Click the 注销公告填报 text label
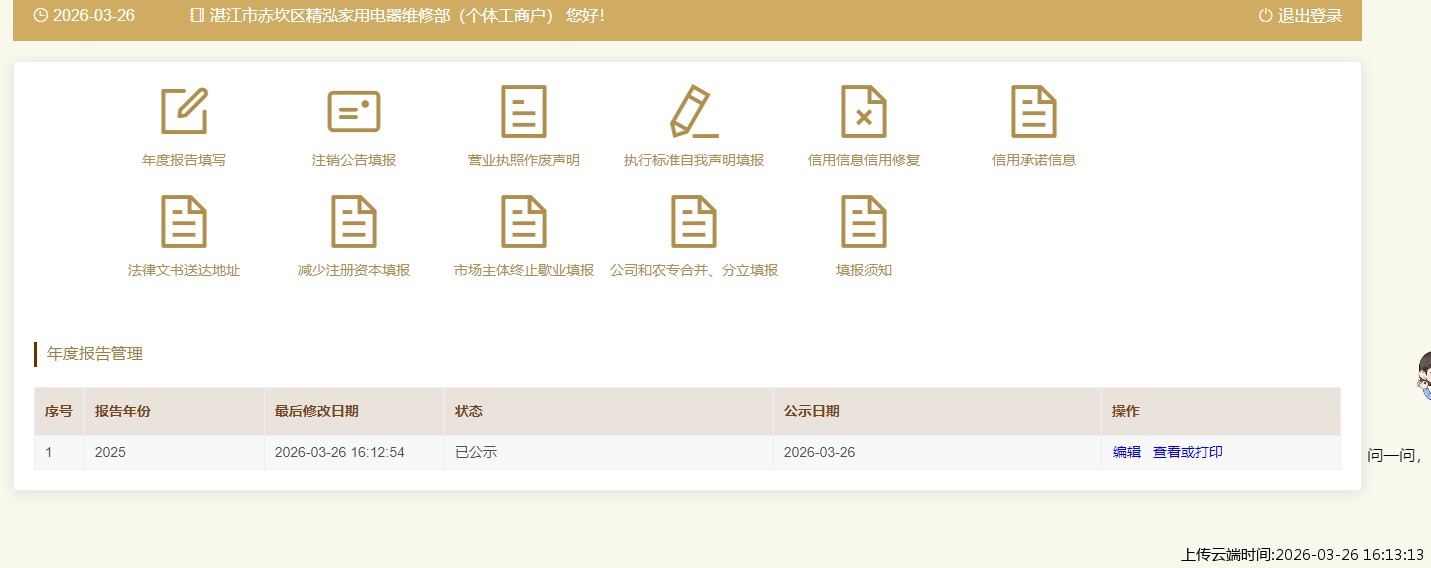The image size is (1431, 568). 354,160
